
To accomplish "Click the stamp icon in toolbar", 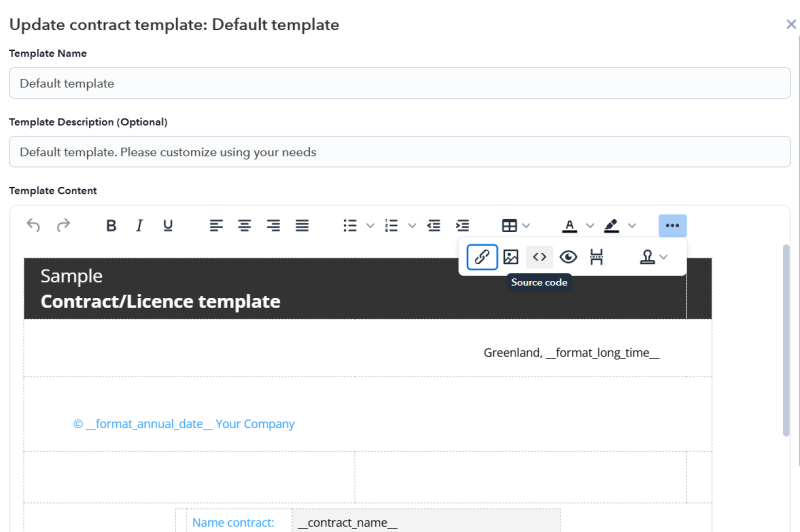I will click(647, 257).
